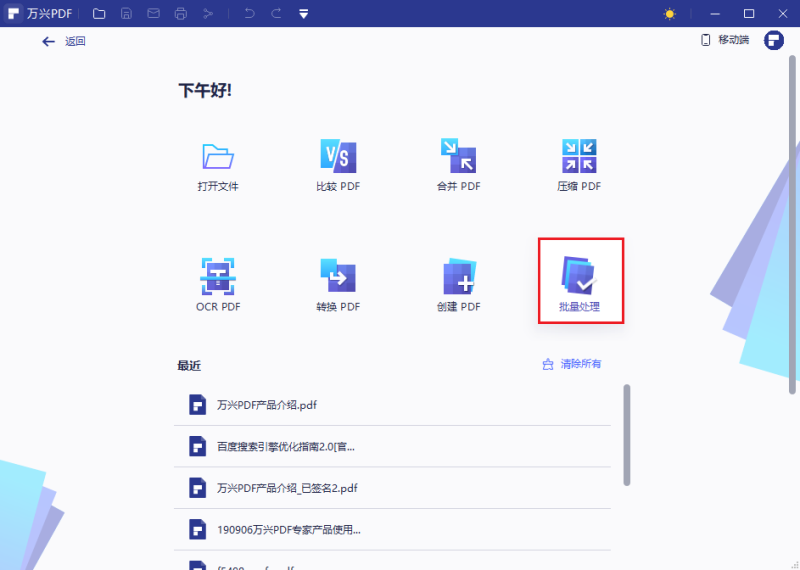Toggle the light/dark theme sun icon
This screenshot has width=800, height=570.
(x=670, y=14)
